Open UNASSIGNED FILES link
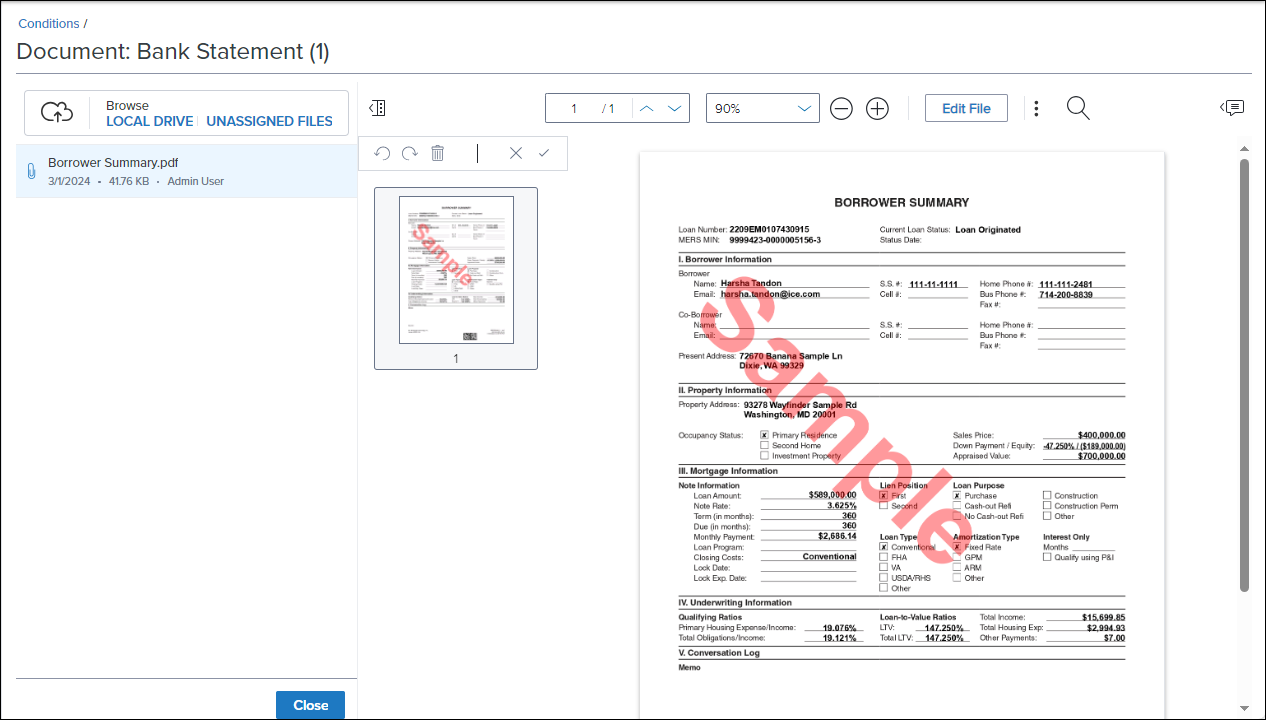 coord(269,121)
